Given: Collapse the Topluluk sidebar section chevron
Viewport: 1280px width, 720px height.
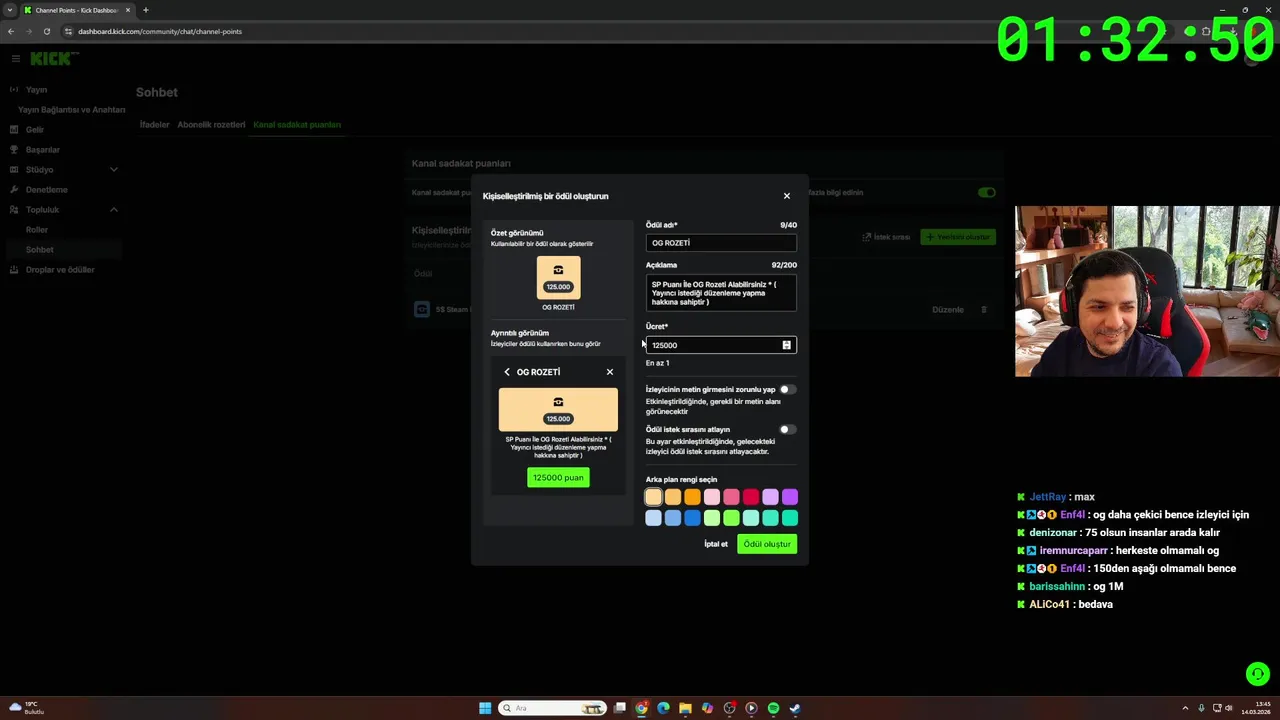Looking at the screenshot, I should (x=114, y=210).
